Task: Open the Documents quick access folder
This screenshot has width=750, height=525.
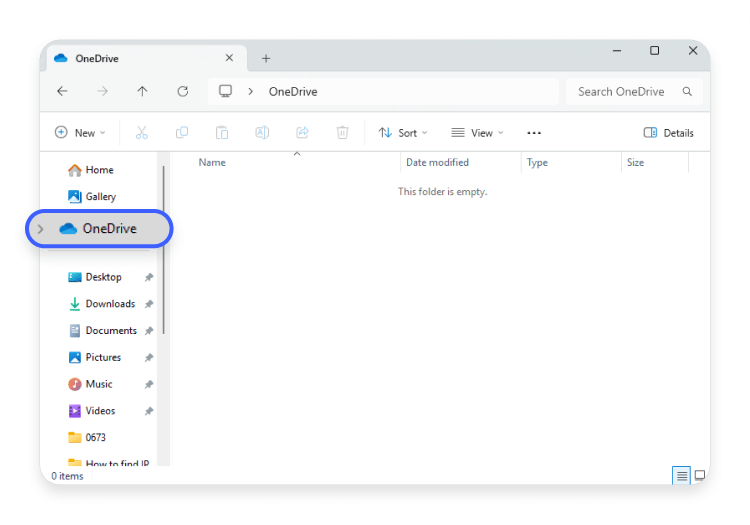Action: [x=102, y=330]
